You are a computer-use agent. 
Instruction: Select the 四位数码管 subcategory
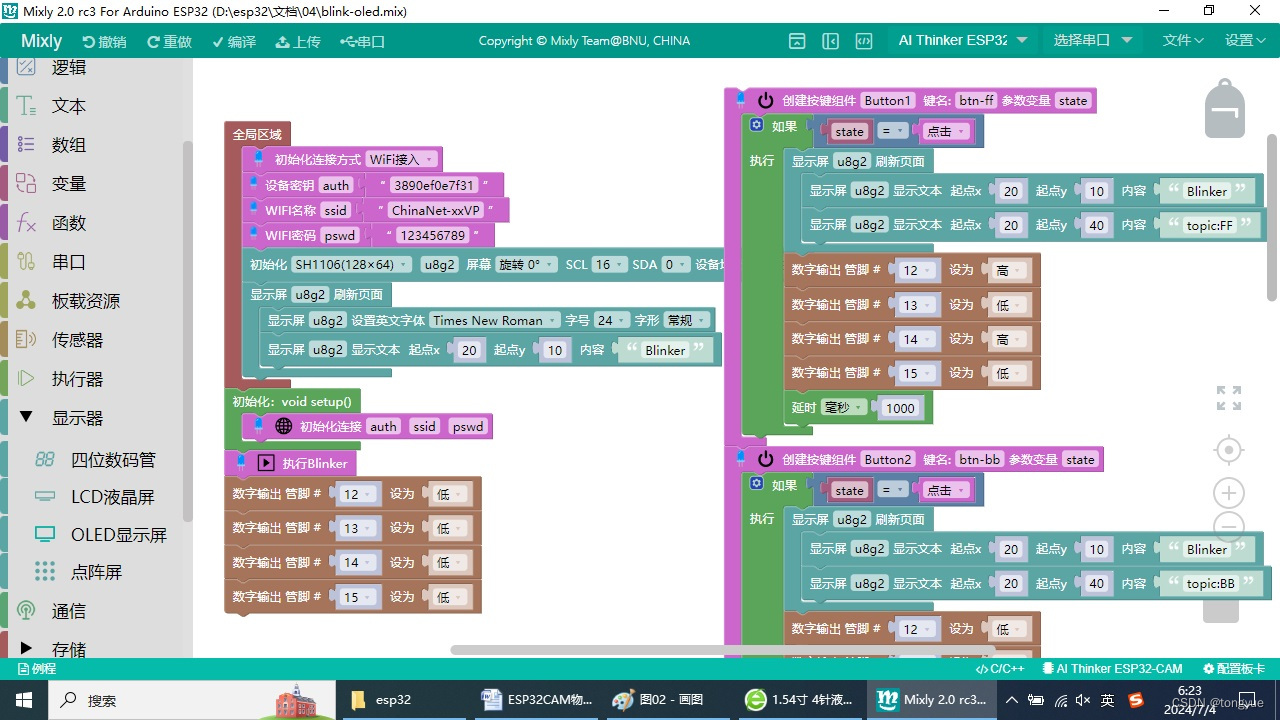coord(113,460)
